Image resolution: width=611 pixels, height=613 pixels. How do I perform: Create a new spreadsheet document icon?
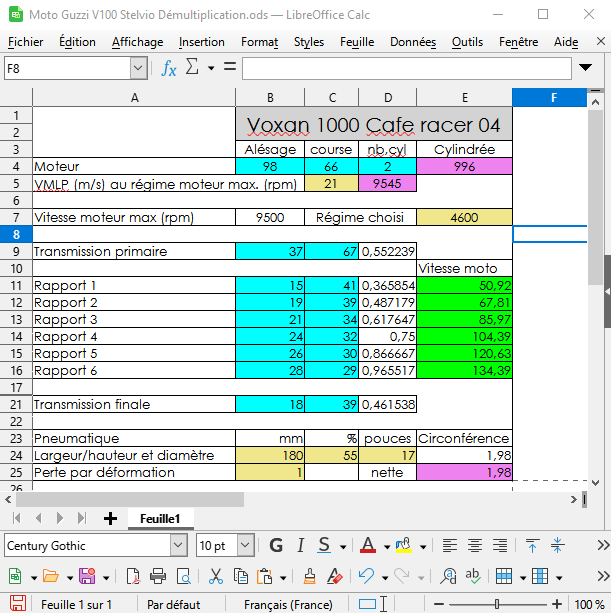(x=15, y=576)
